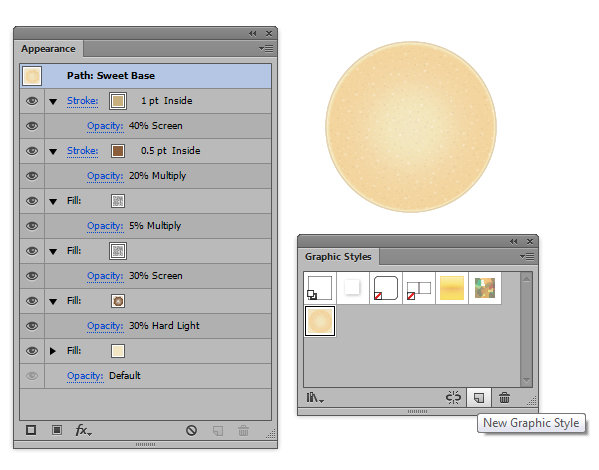Expand the bottom collapsed Fill row

[x=53, y=351]
